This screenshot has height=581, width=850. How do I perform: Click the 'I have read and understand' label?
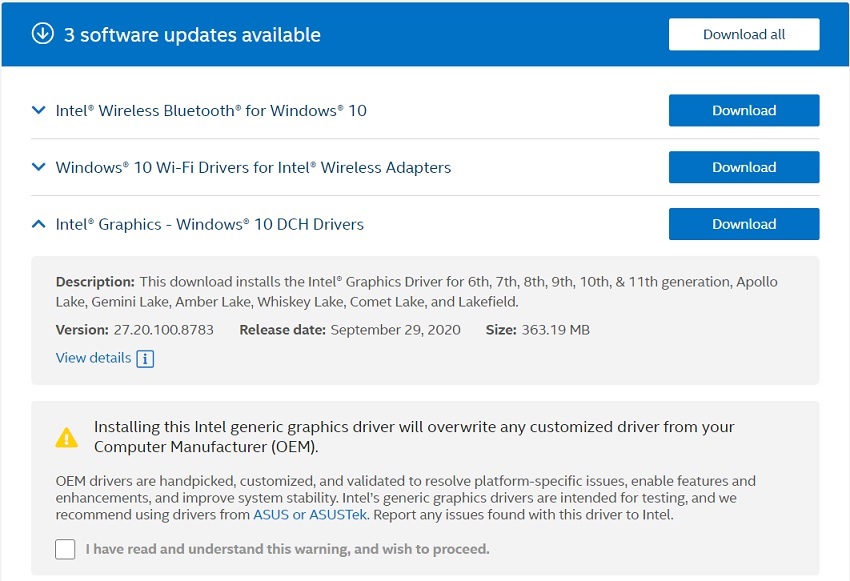pos(287,549)
